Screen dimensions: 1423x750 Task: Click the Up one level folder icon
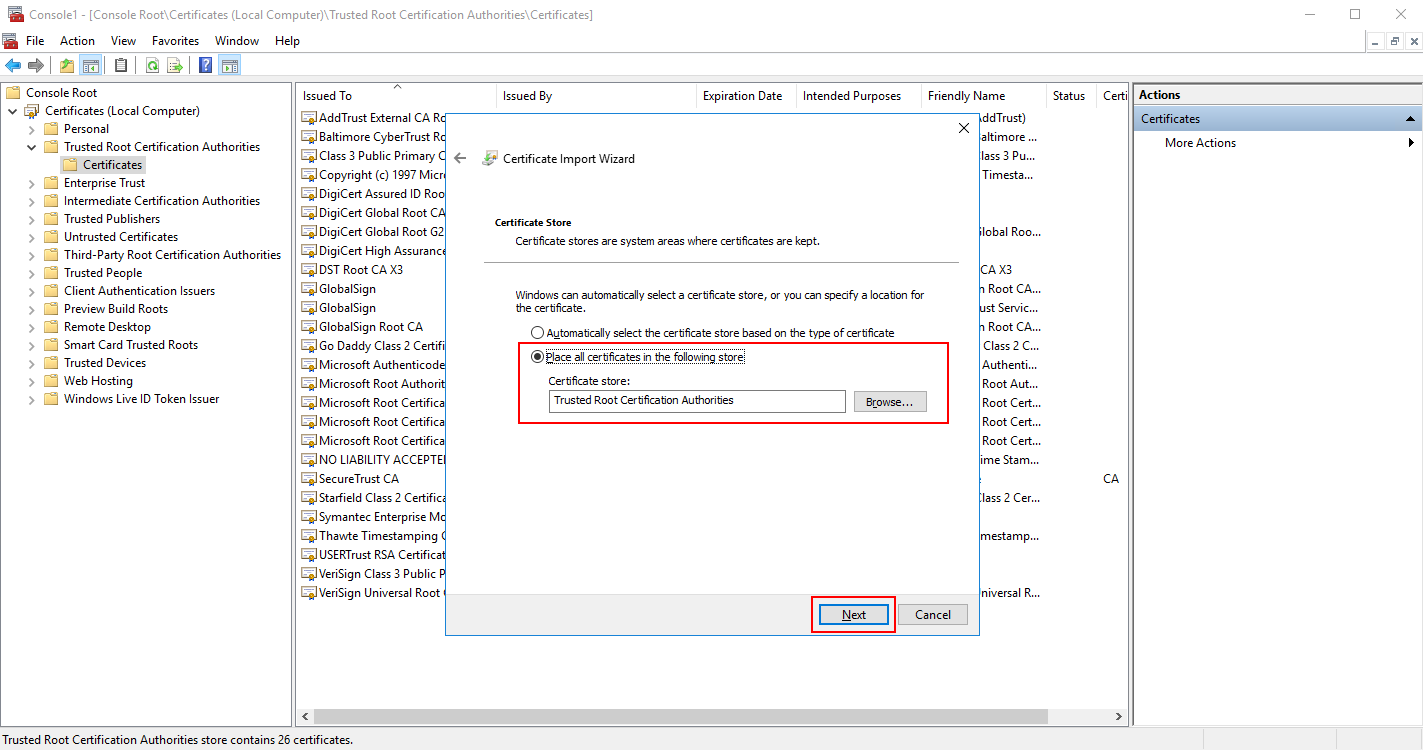(67, 65)
